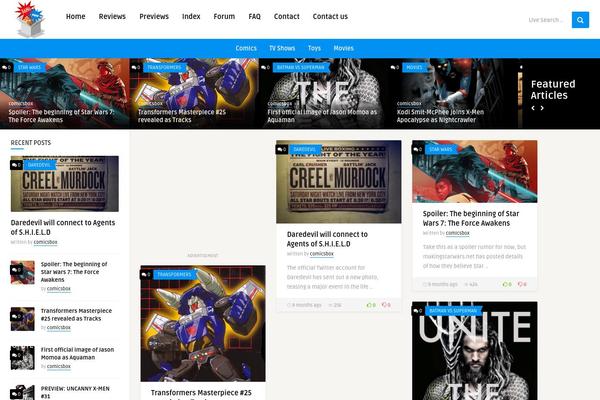Click comment icon on Batman vs Superman slider item
The width and height of the screenshot is (600, 400).
pos(265,67)
